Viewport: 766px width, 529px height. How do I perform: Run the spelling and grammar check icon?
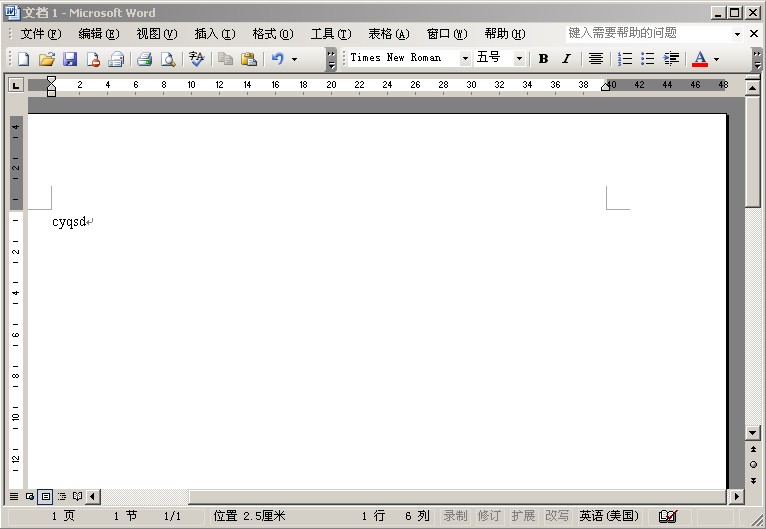click(x=196, y=59)
